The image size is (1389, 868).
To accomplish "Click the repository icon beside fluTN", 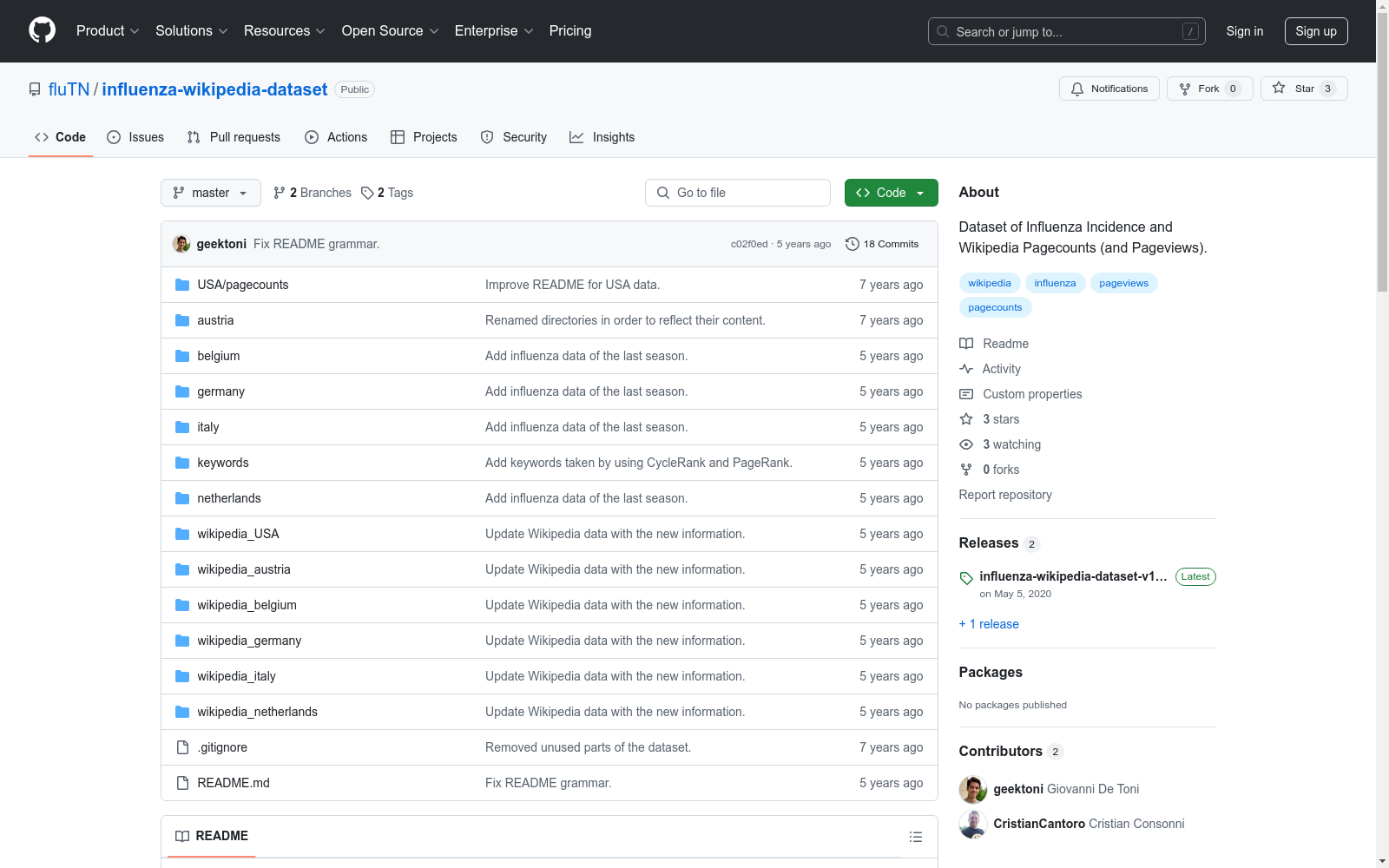I will [x=35, y=89].
